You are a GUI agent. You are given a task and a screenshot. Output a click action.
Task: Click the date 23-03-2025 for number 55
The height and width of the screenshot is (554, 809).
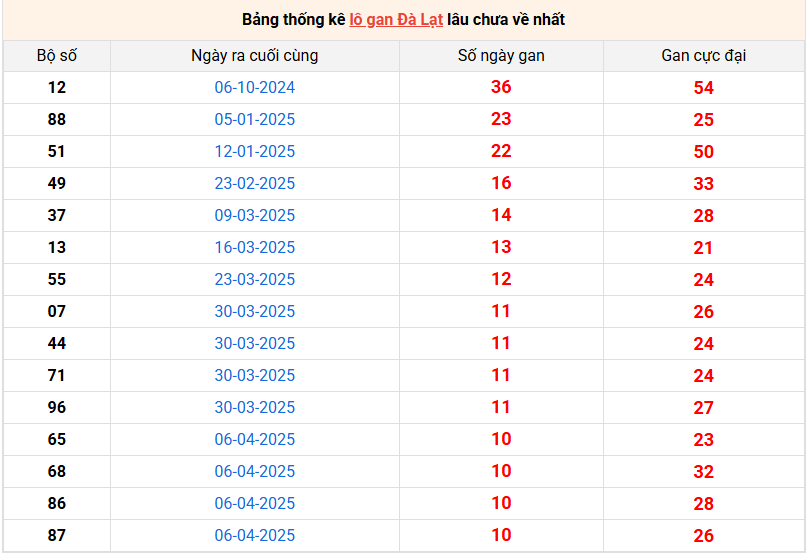pos(255,280)
